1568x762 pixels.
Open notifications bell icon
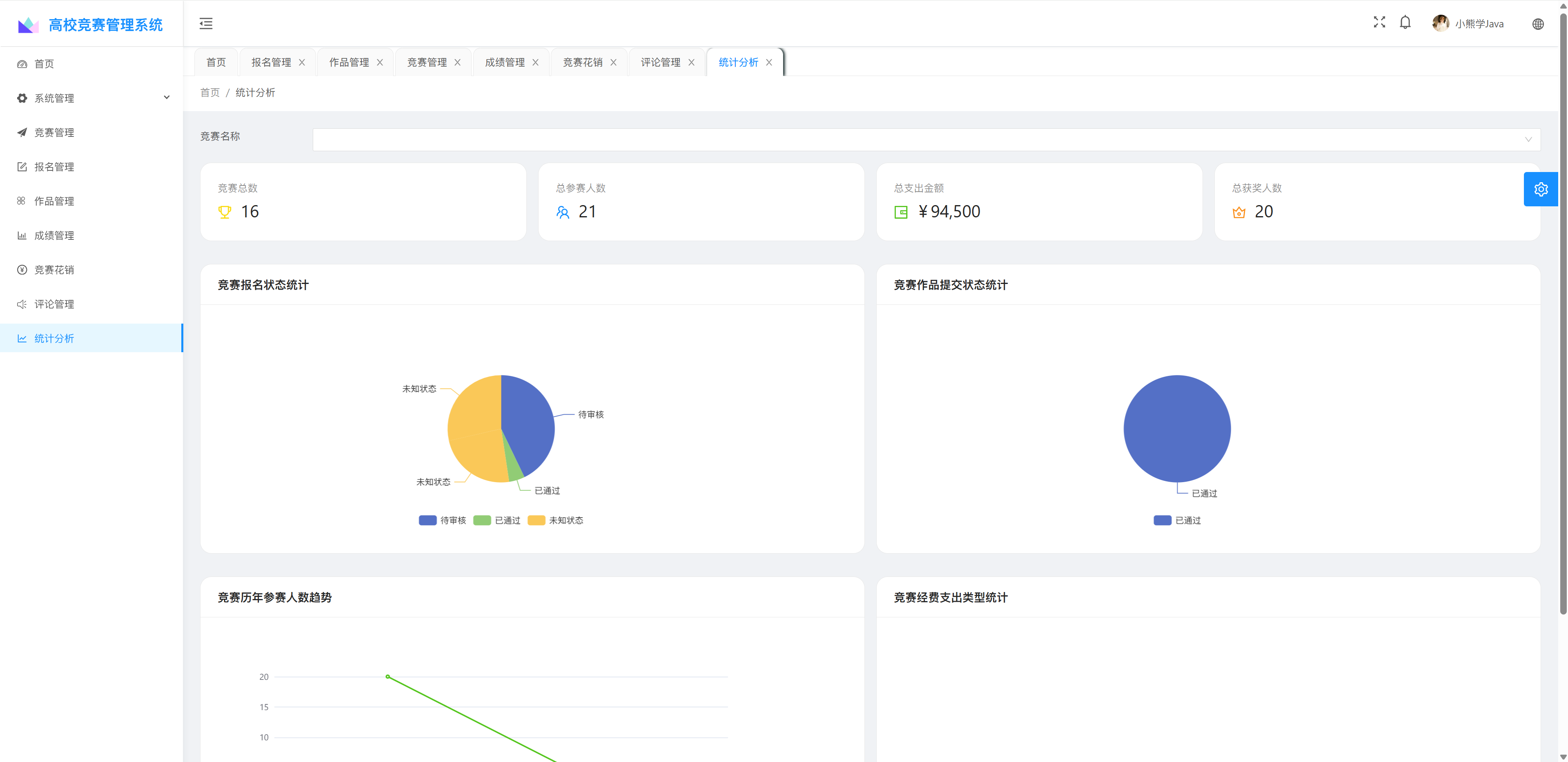point(1405,22)
